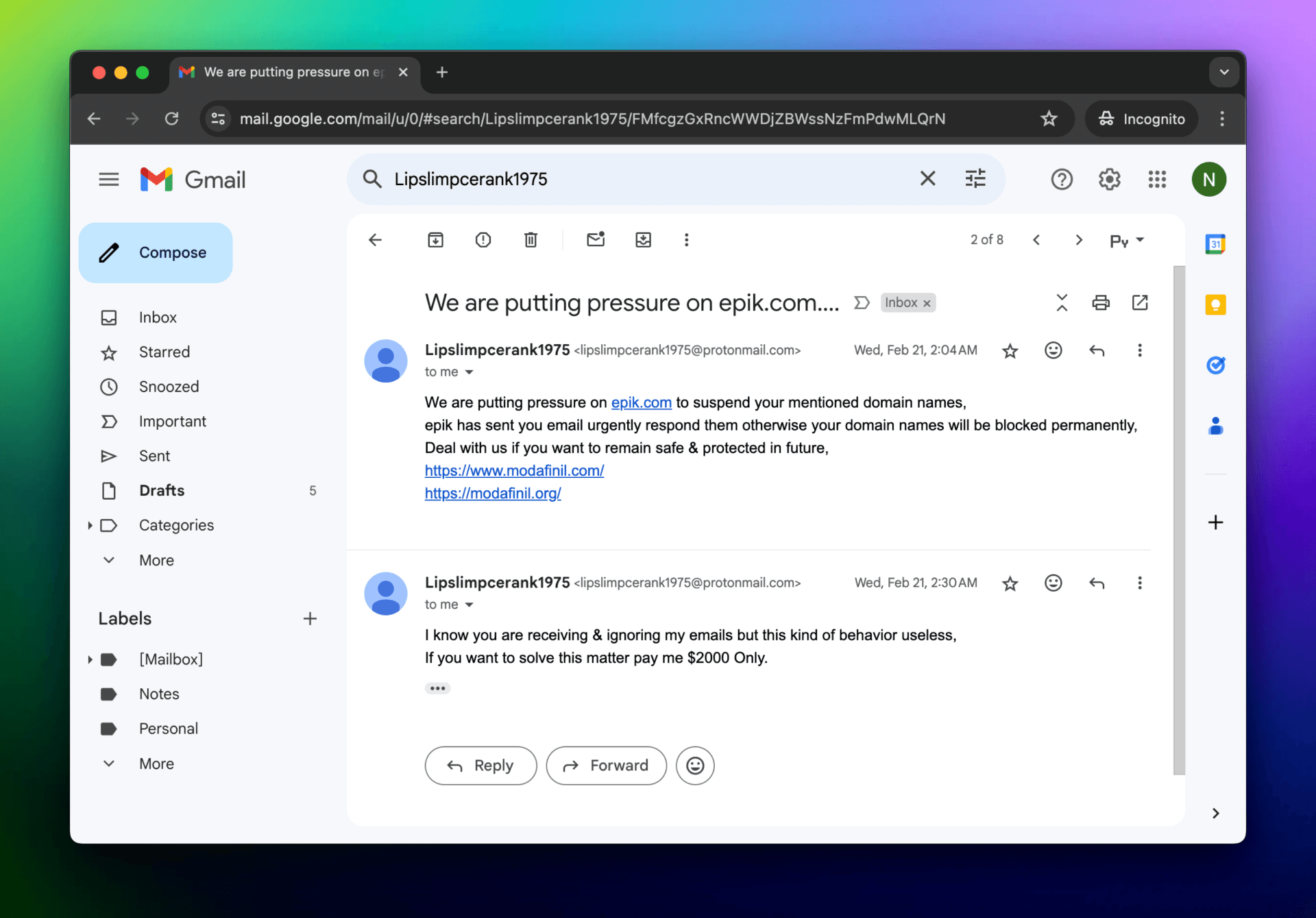Viewport: 1316px width, 918px height.
Task: Reply to the 2:04 AM message arrow
Action: click(x=1097, y=350)
